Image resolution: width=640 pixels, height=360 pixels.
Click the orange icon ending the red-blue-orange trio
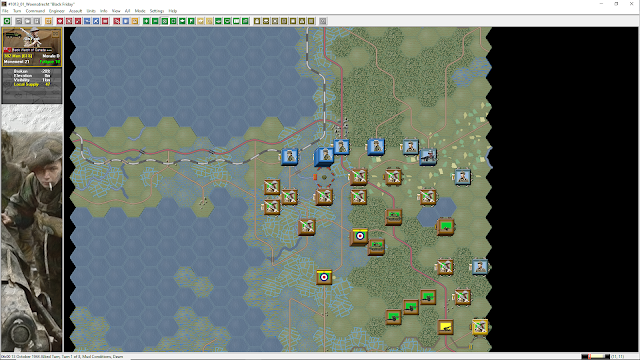tap(135, 21)
